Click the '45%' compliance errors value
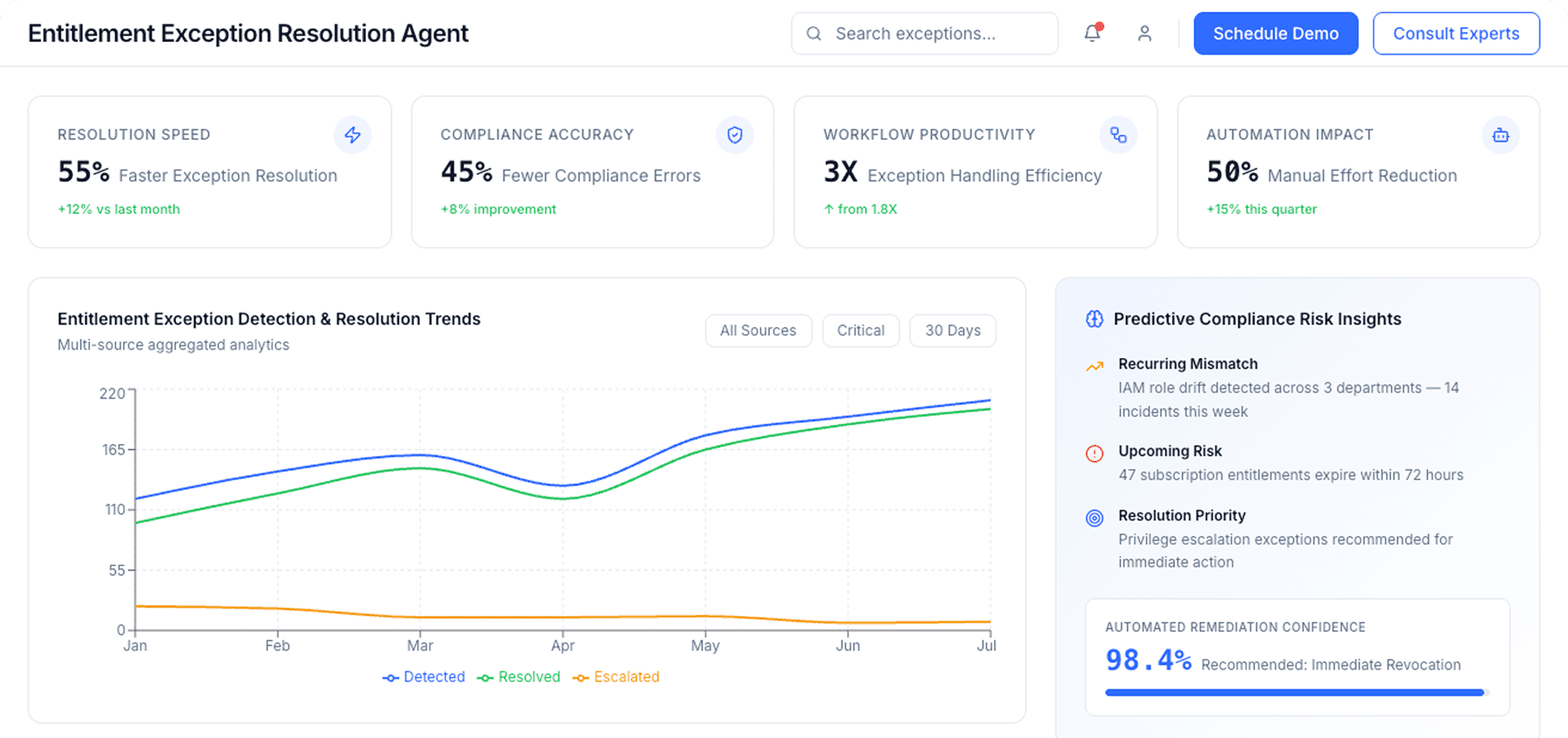The width and height of the screenshot is (1568, 738). click(x=466, y=173)
